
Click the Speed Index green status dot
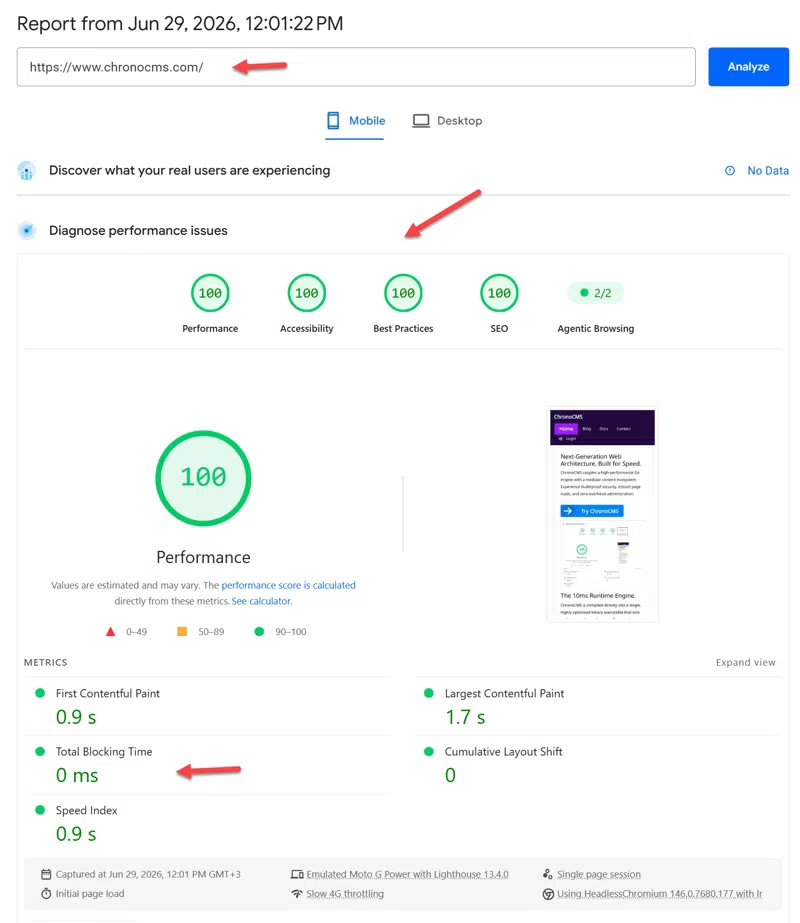[40, 809]
